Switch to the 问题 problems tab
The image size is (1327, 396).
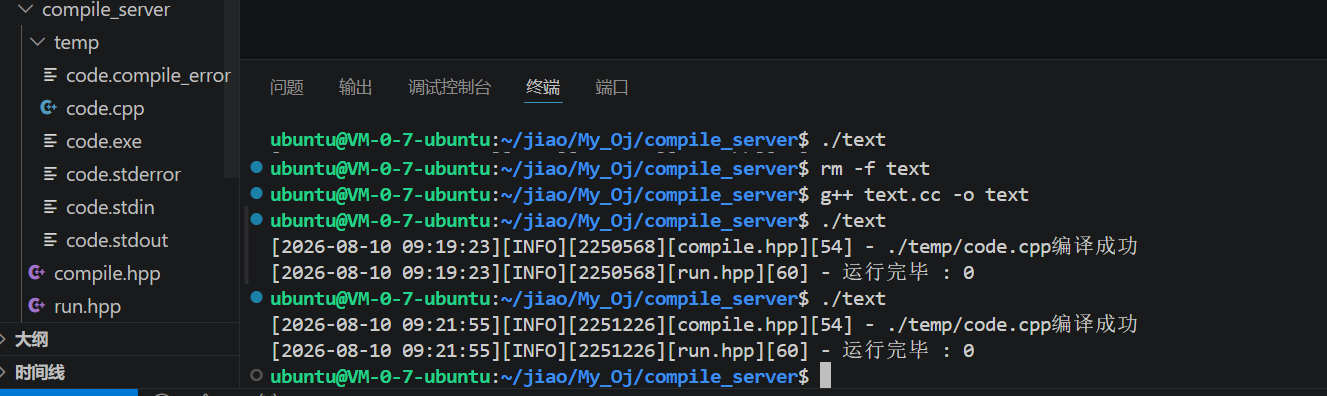[x=287, y=88]
